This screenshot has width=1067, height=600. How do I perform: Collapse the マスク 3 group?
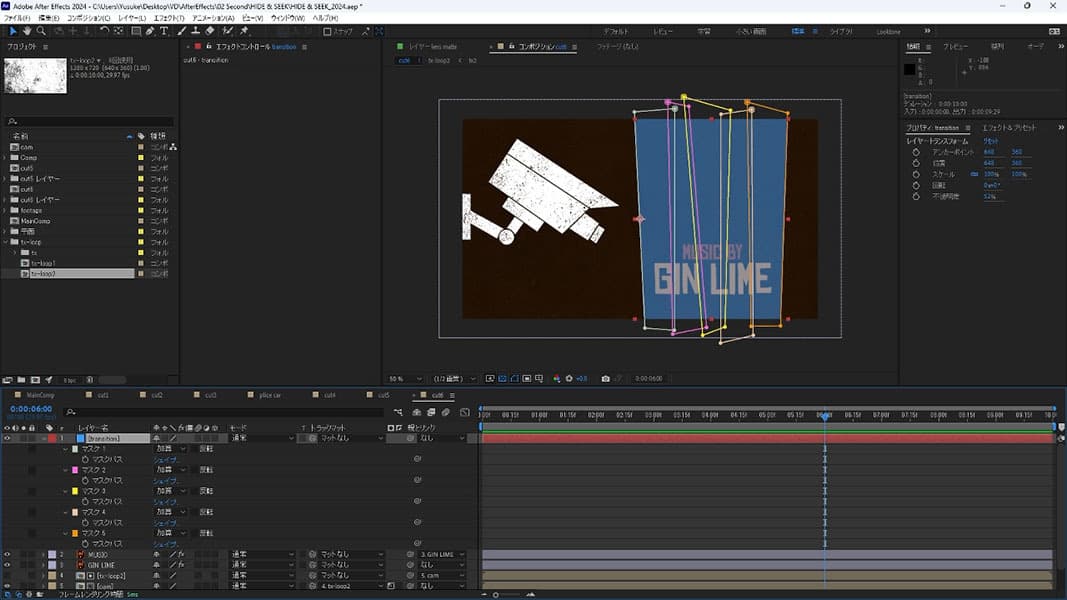(x=66, y=491)
